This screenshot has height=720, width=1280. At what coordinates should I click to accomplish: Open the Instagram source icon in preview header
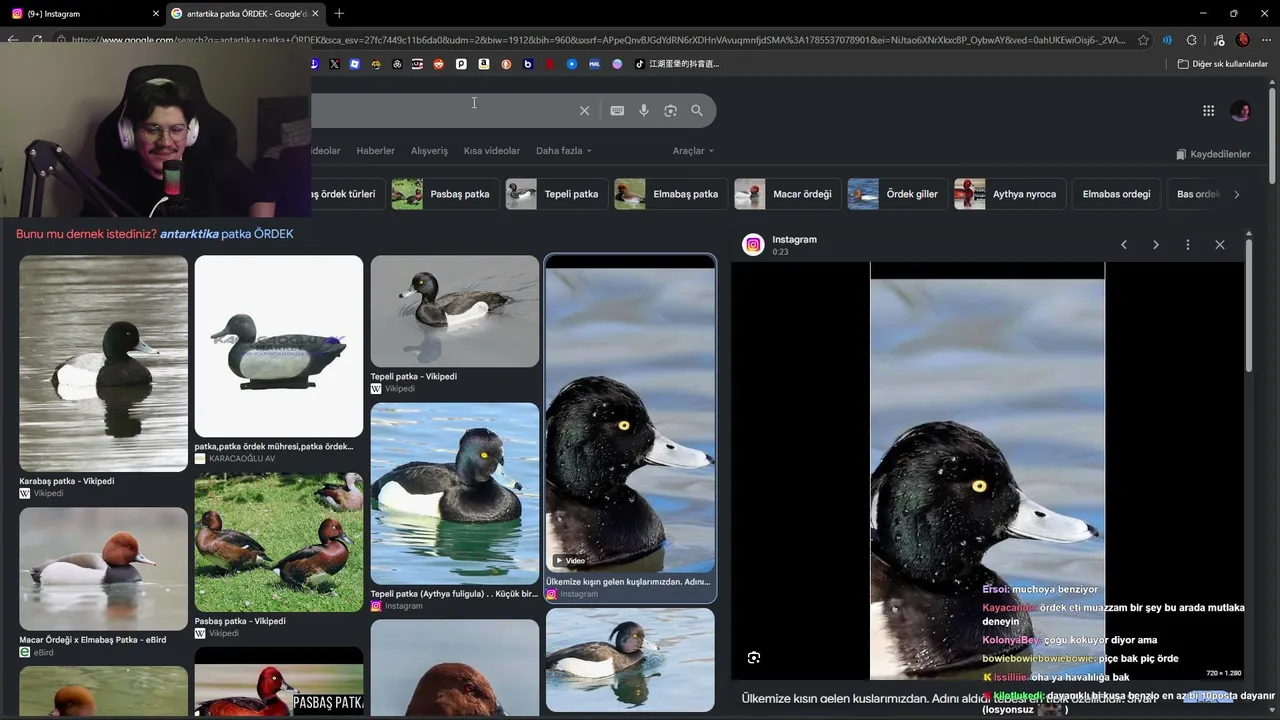[x=753, y=245]
